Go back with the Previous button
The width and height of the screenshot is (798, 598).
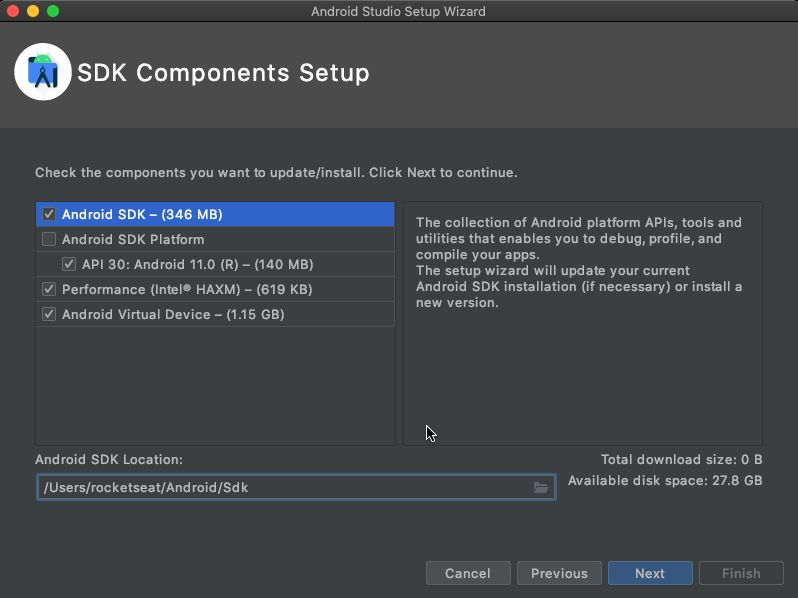[559, 573]
